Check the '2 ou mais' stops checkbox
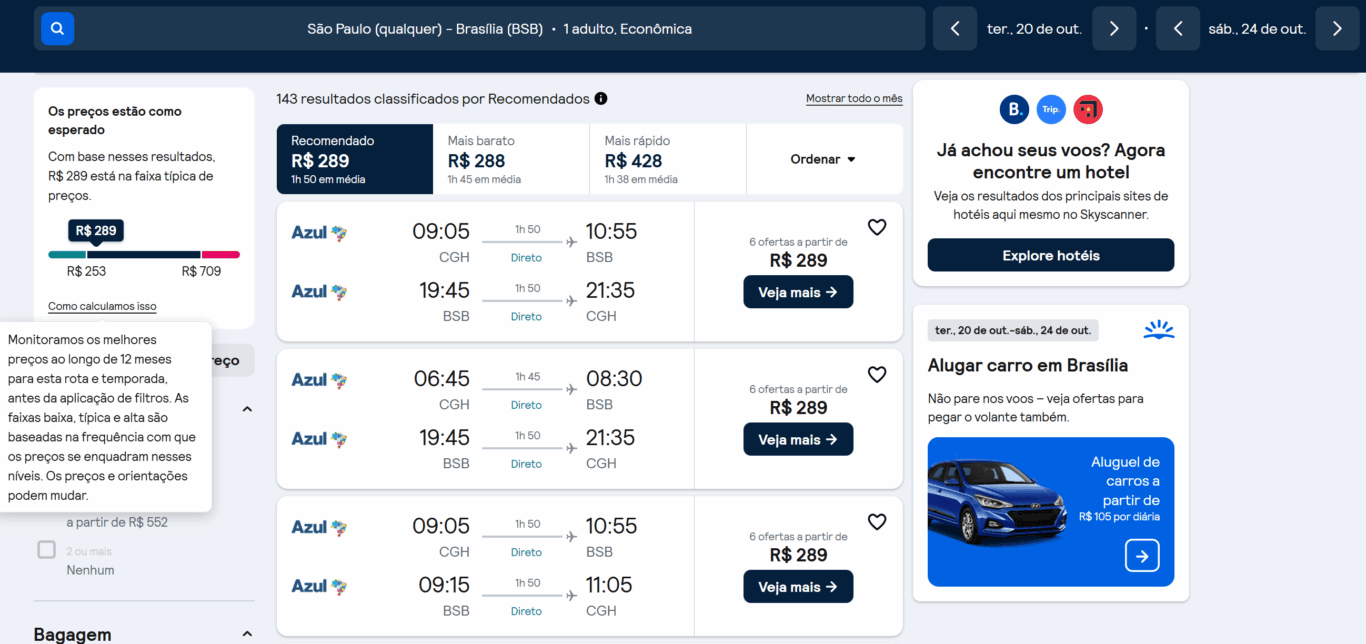 coord(46,549)
